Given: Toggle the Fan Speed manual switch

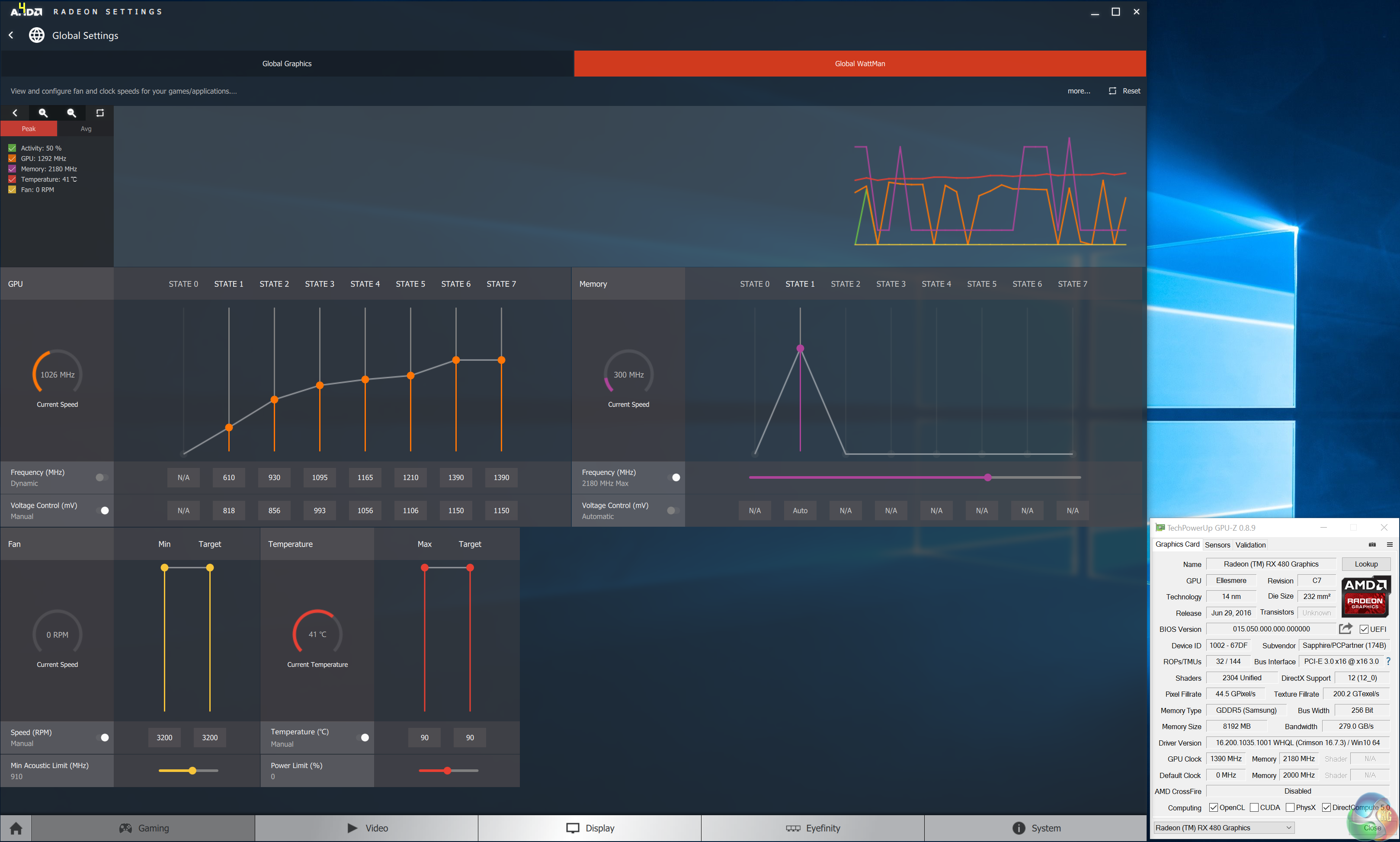Looking at the screenshot, I should click(103, 737).
